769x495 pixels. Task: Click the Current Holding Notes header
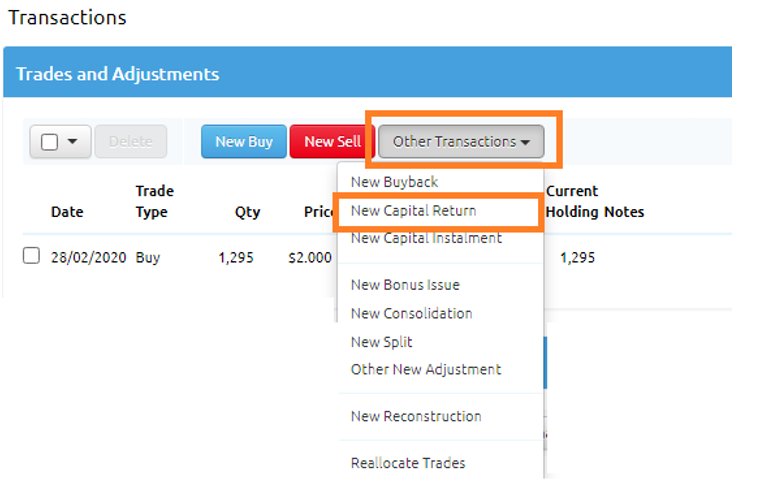pyautogui.click(x=595, y=201)
